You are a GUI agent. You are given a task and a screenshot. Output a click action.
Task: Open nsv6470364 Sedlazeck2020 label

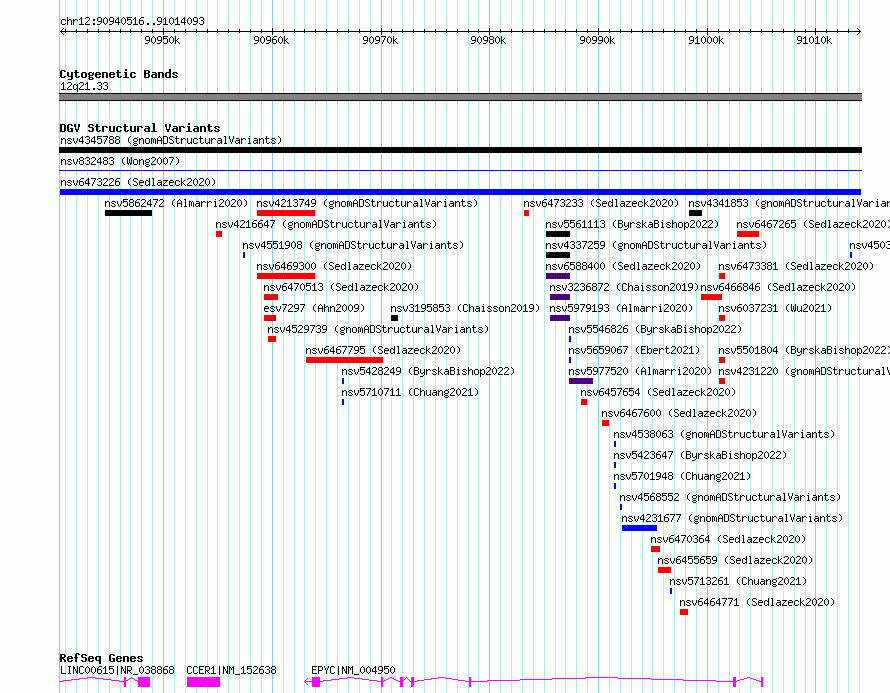[728, 539]
